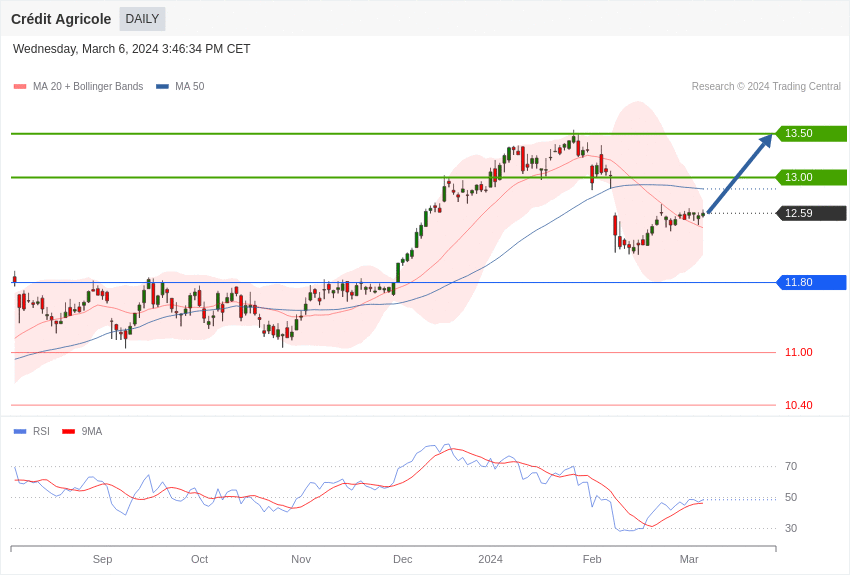Click the chart timestamp Wednesday, March 6, 2024
This screenshot has width=850, height=576.
coord(131,49)
